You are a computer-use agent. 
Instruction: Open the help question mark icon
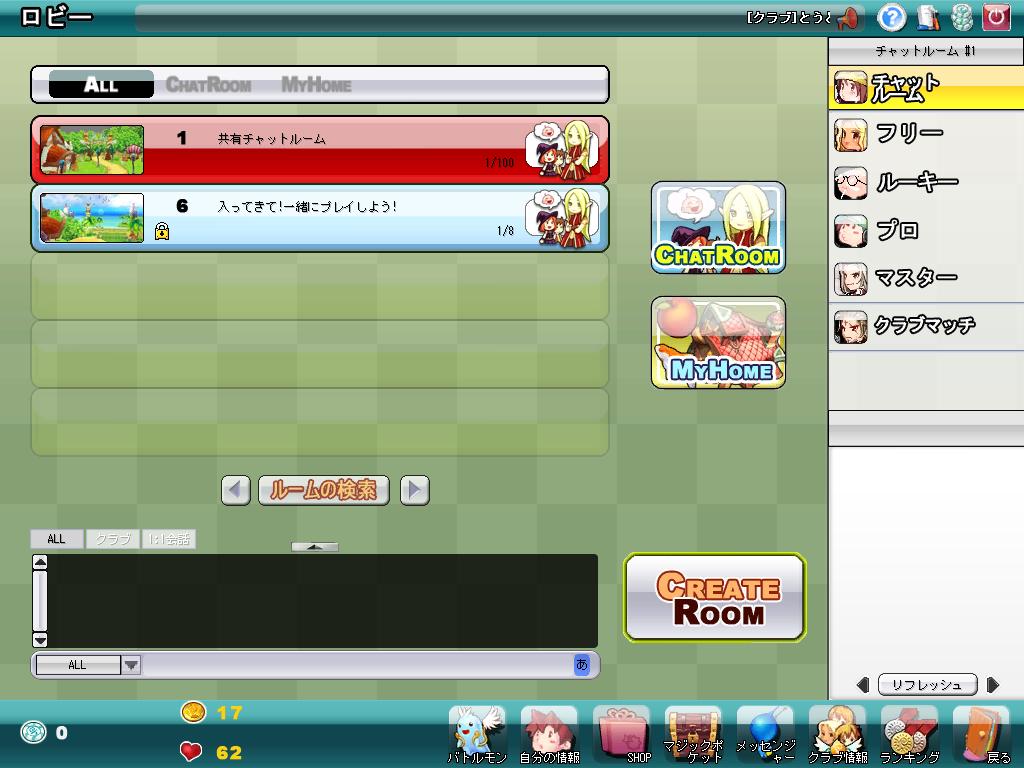coord(891,17)
